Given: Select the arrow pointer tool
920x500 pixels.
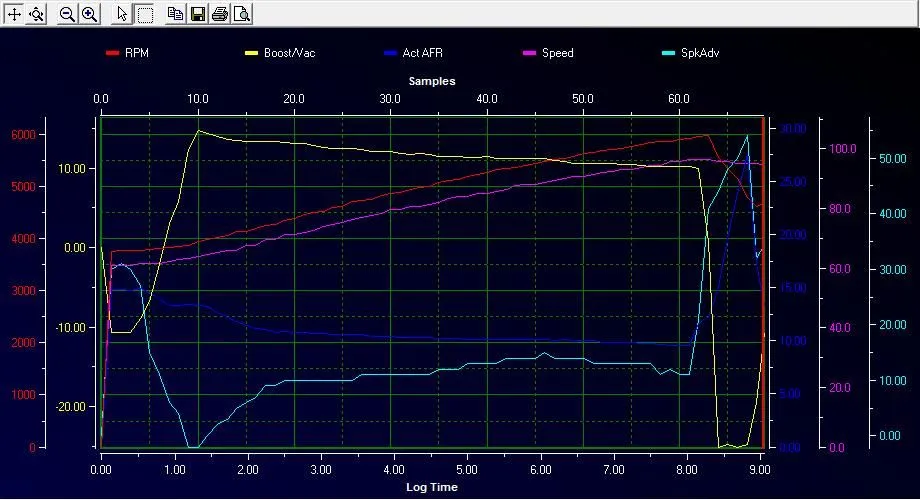Looking at the screenshot, I should [122, 14].
